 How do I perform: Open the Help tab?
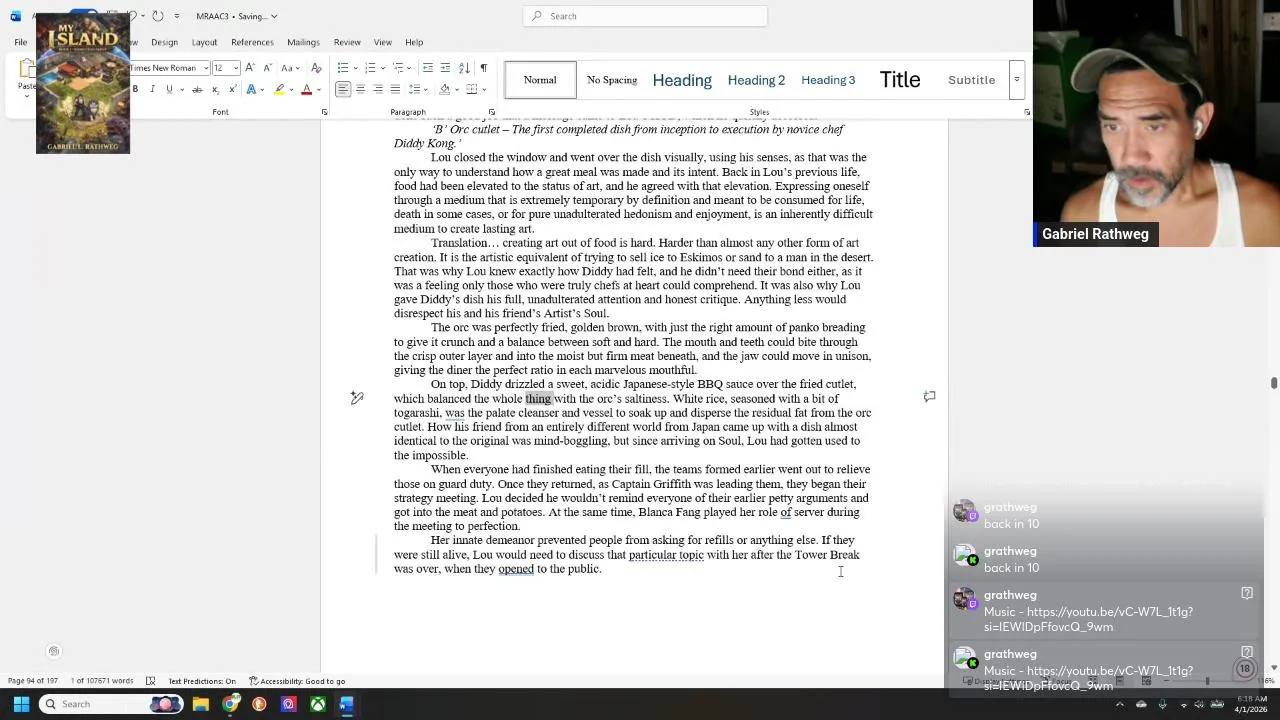pyautogui.click(x=414, y=42)
